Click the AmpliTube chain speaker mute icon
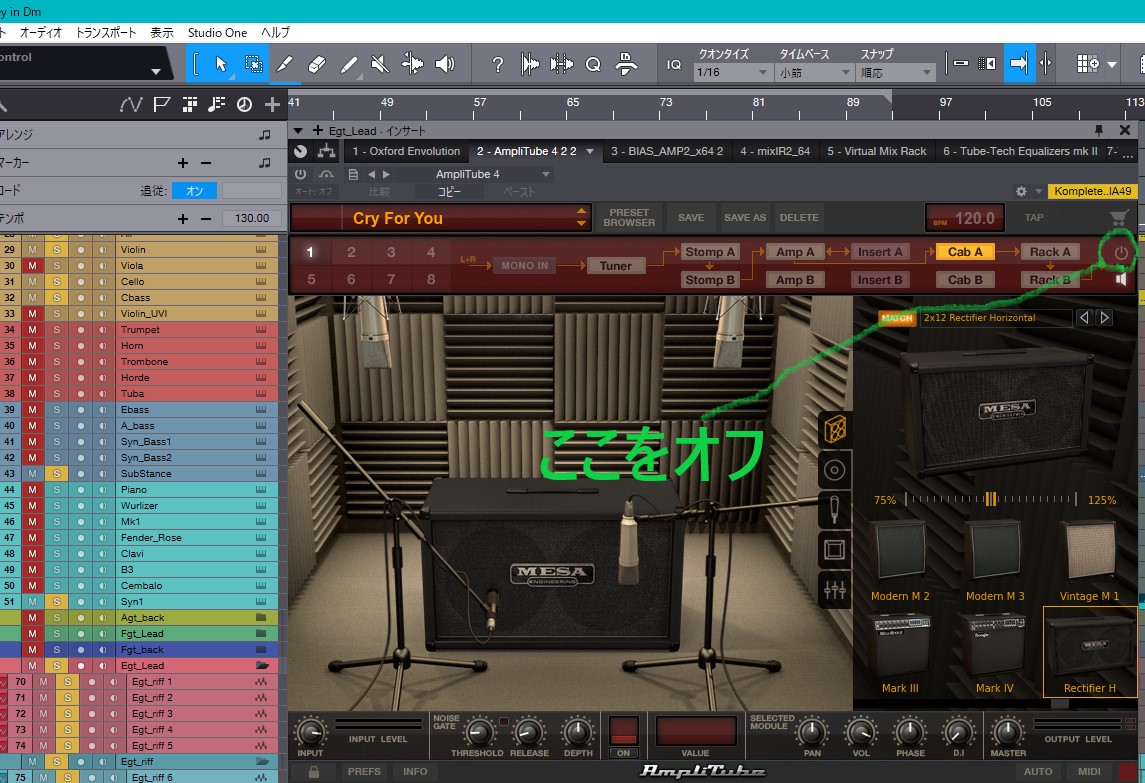Screen dimensions: 1145x783 pyautogui.click(x=1121, y=280)
